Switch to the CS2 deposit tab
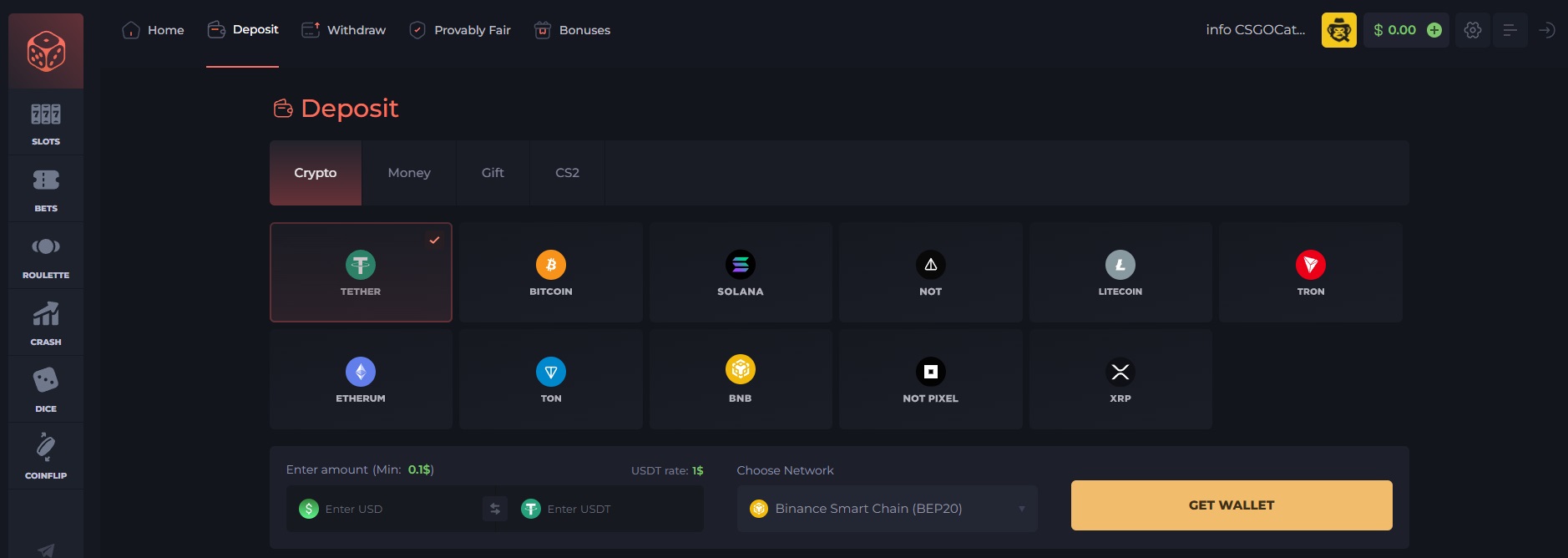The image size is (1568, 558). 567,173
